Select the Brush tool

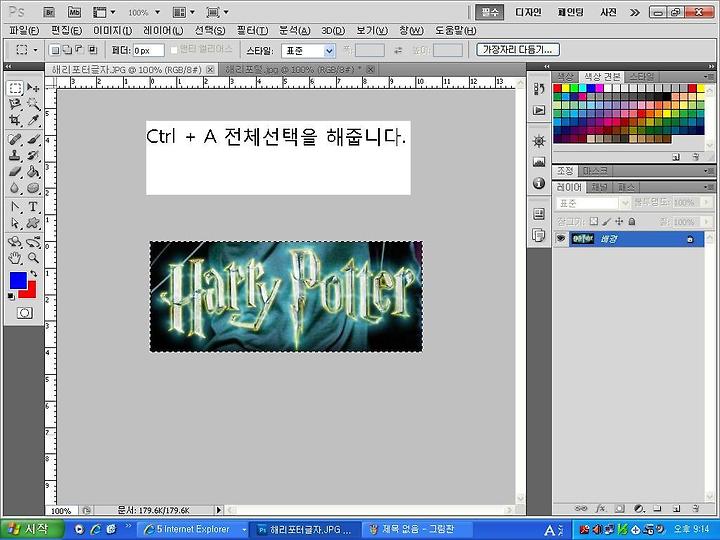coord(33,139)
